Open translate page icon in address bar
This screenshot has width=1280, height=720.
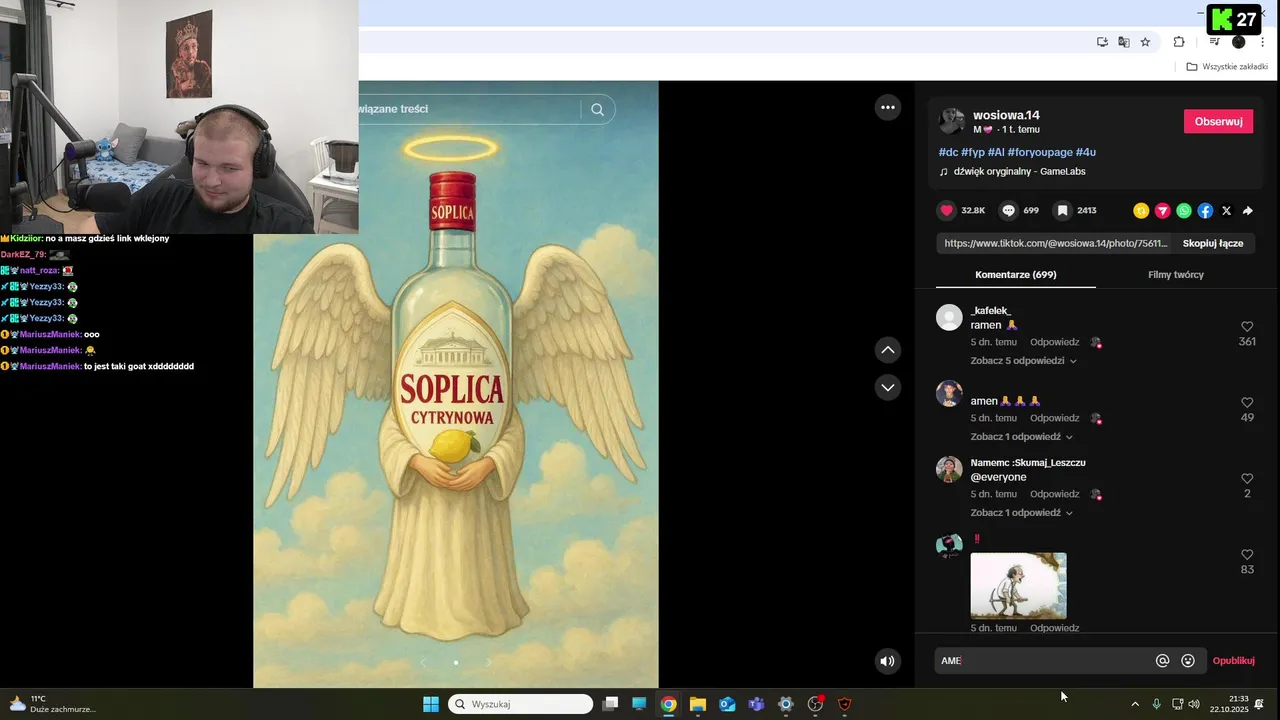pyautogui.click(x=1124, y=42)
